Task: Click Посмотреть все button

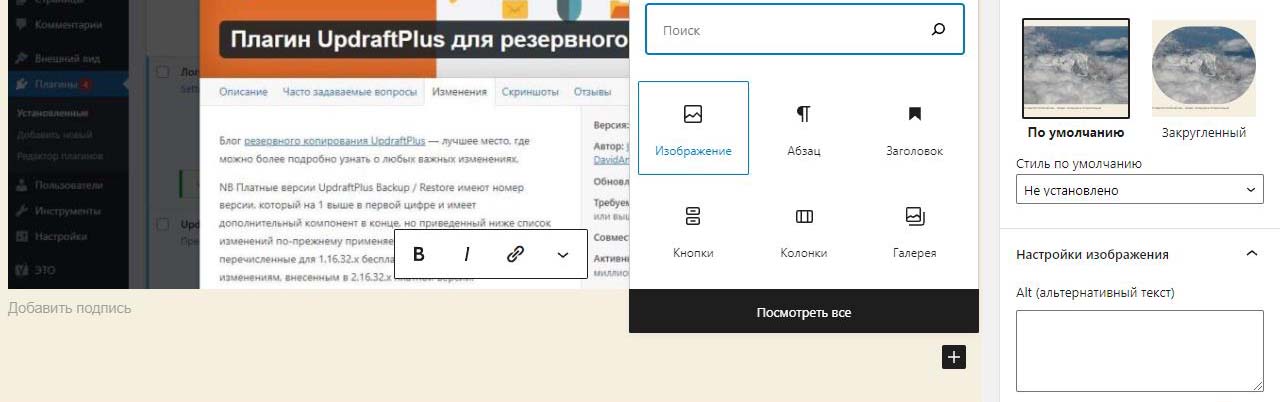Action: click(x=803, y=312)
